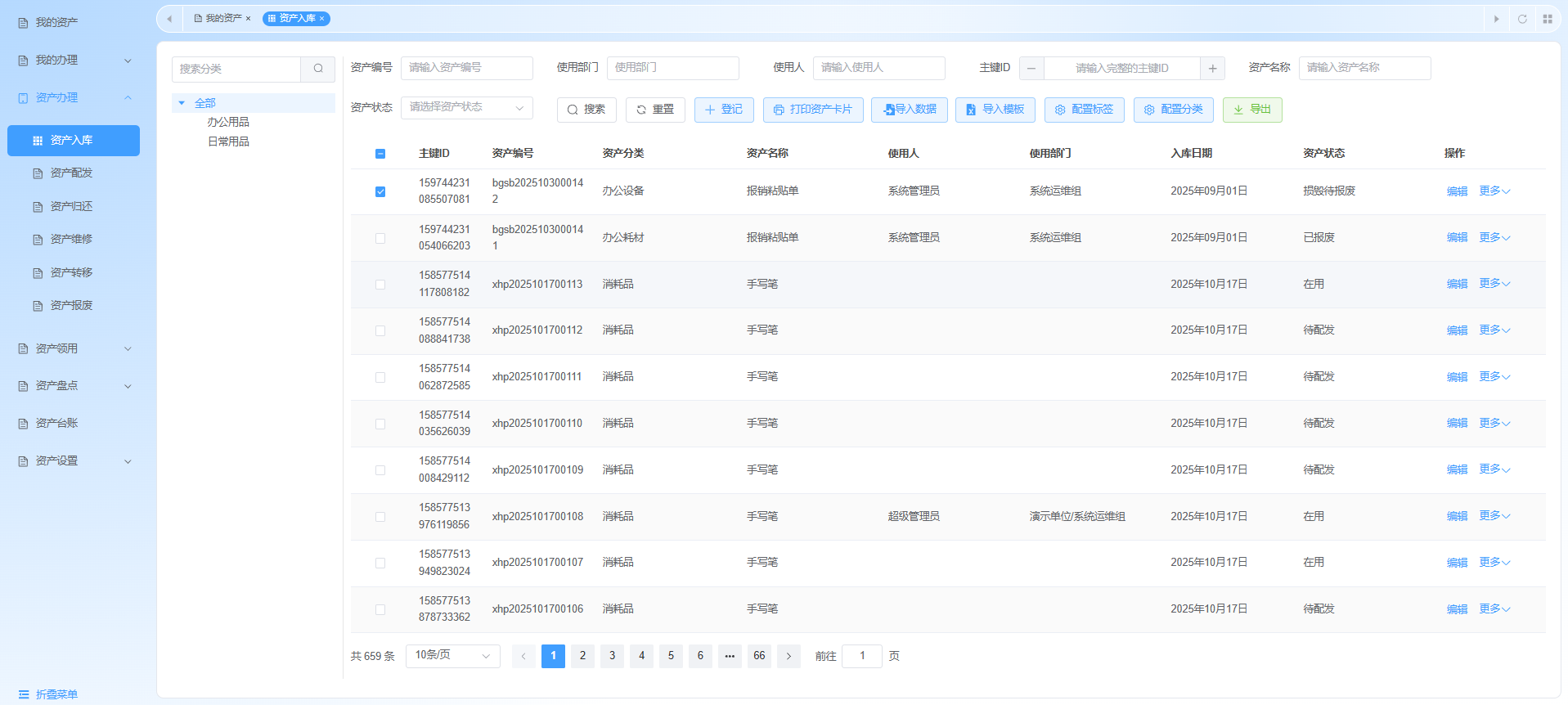This screenshot has width=1568, height=705.
Task: Open the 资产状态 dropdown
Action: point(466,107)
